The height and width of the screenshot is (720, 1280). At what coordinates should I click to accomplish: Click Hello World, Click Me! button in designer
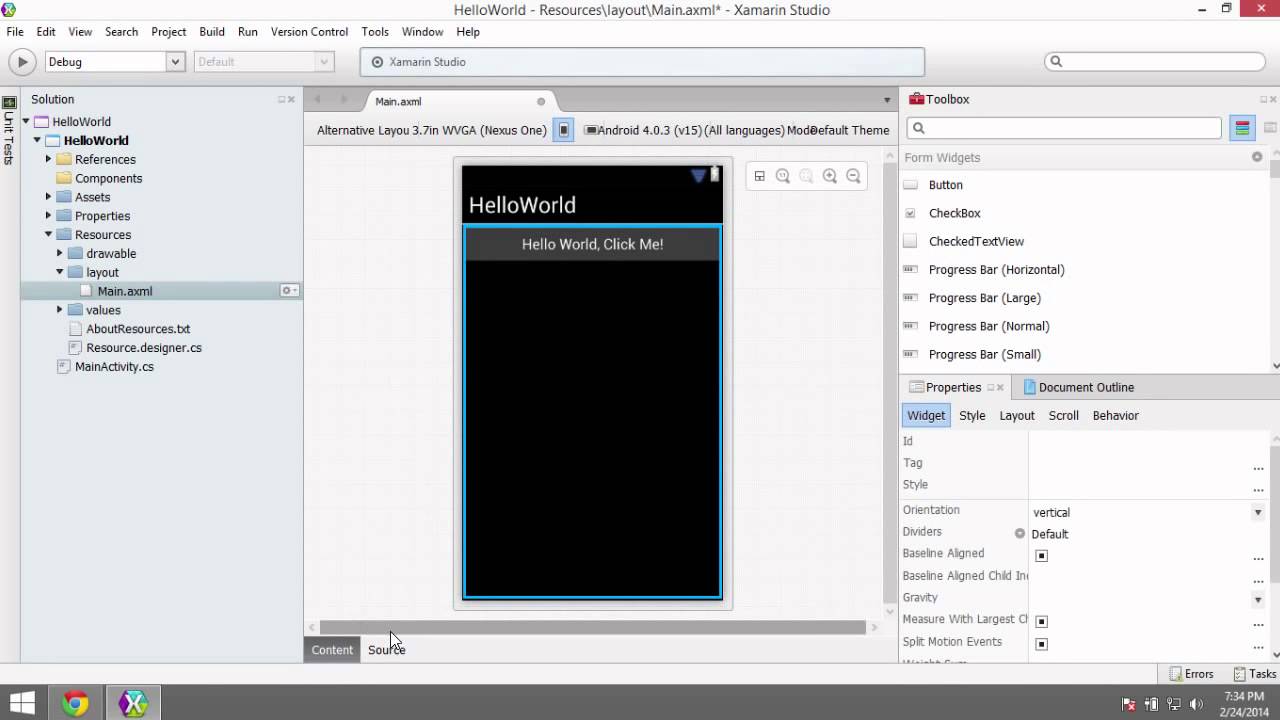click(x=592, y=244)
